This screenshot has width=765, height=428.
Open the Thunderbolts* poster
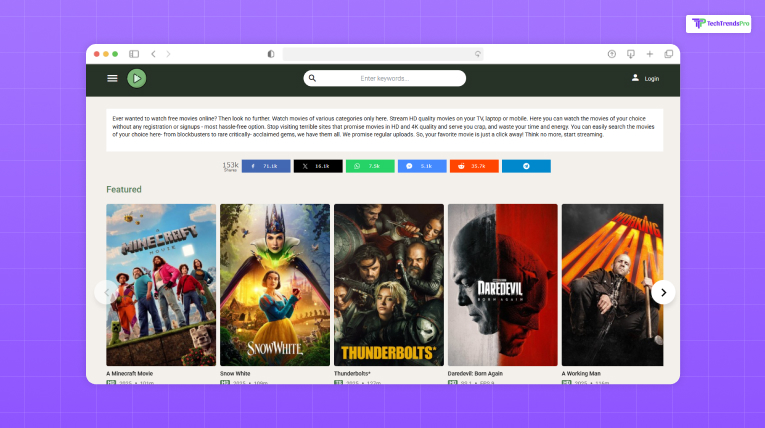[x=389, y=285]
